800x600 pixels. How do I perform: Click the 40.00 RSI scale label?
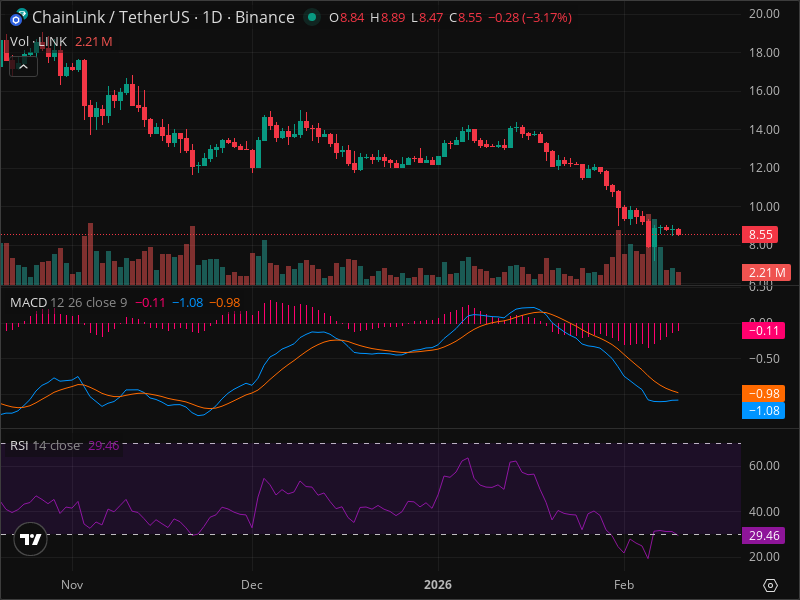764,511
